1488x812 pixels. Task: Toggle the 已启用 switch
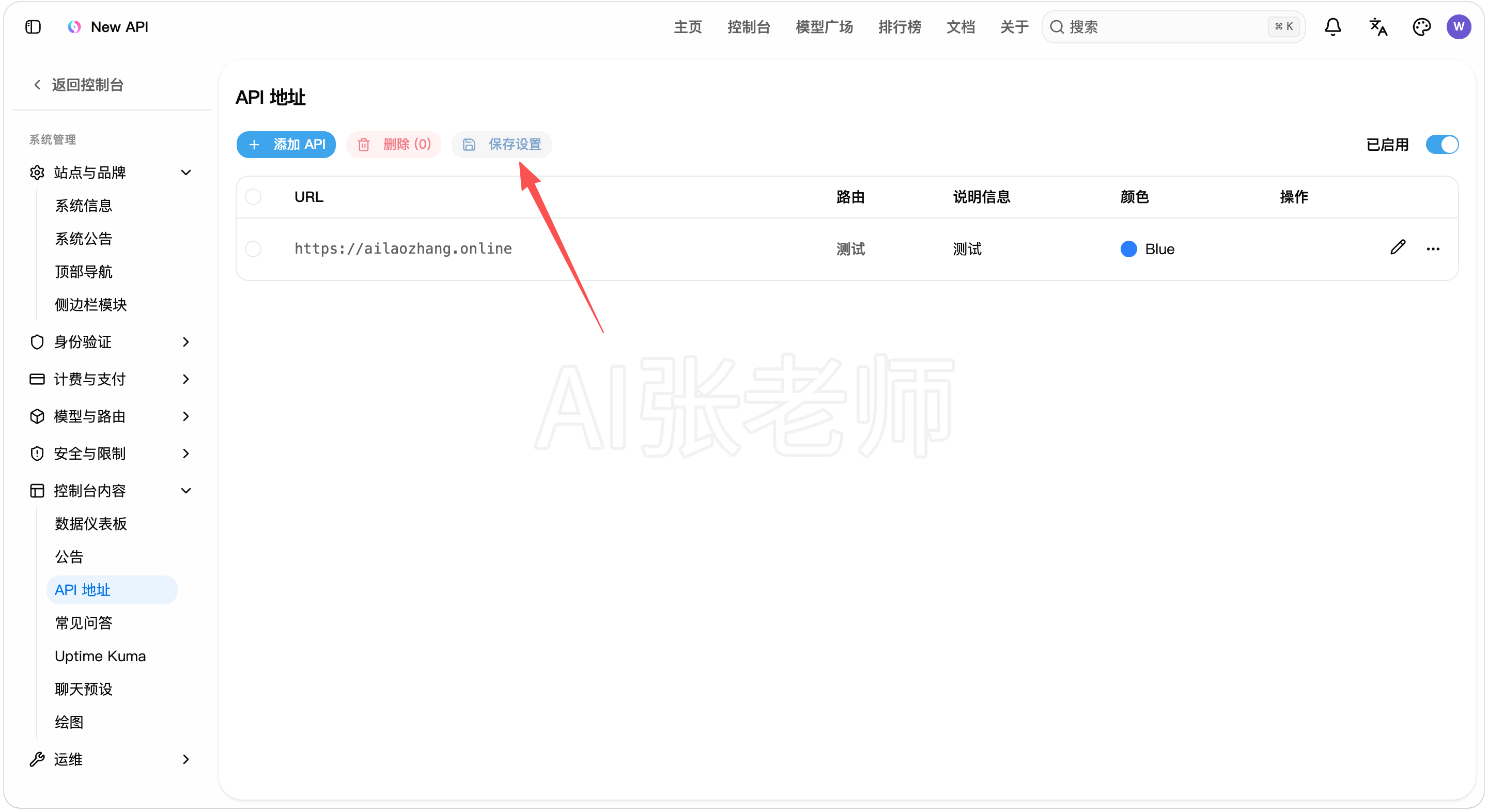tap(1442, 145)
